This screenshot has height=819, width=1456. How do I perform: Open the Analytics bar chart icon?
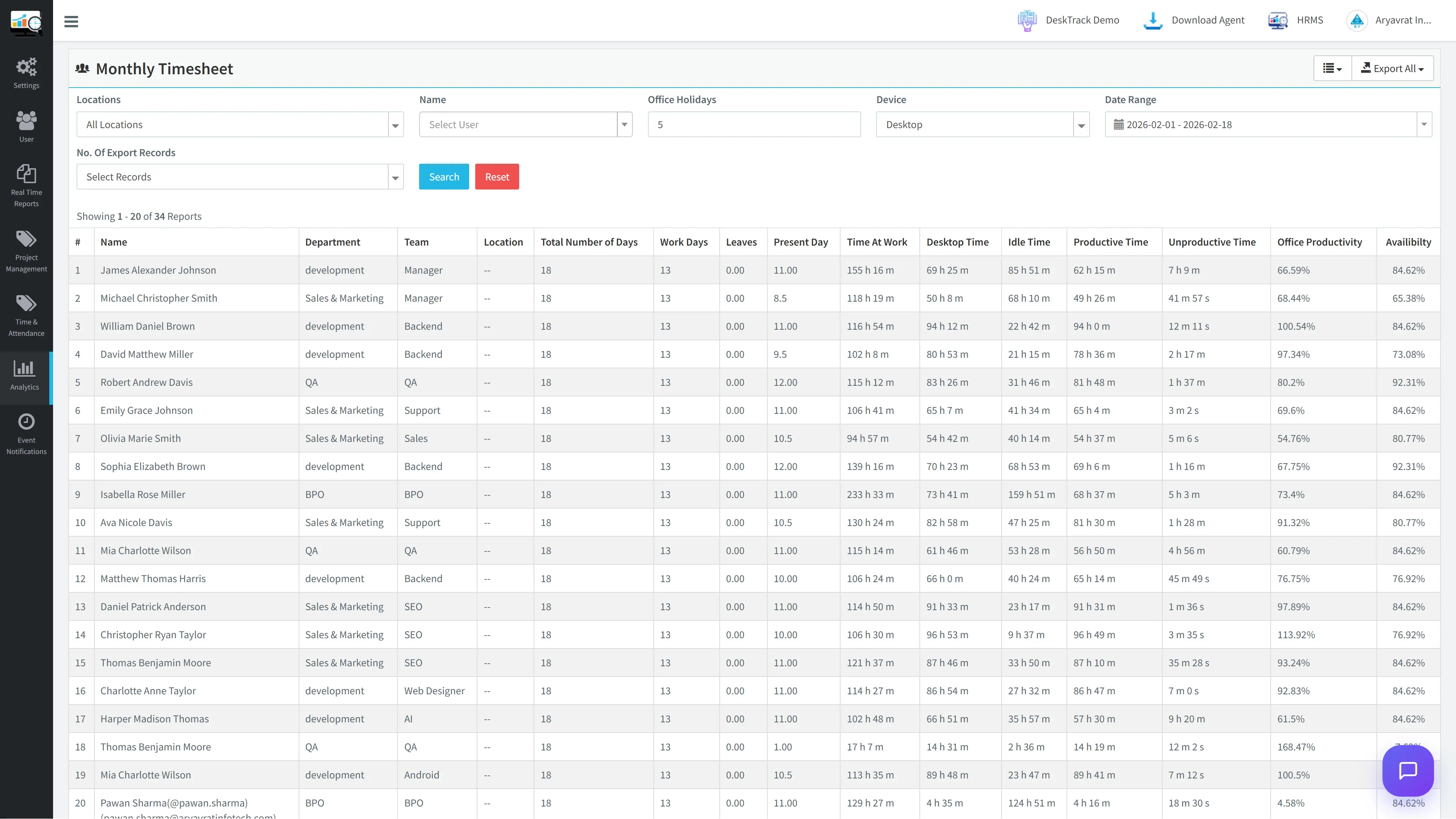tap(24, 368)
